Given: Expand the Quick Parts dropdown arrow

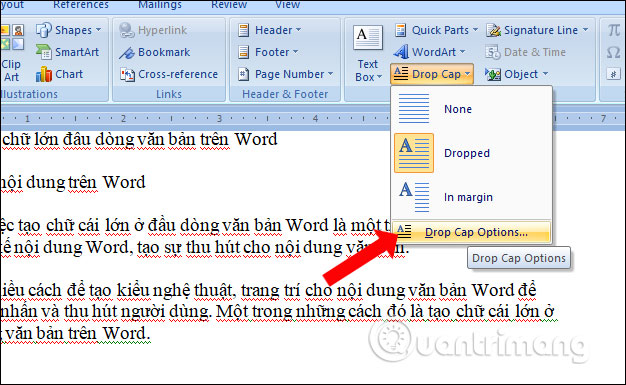Looking at the screenshot, I should [x=475, y=30].
